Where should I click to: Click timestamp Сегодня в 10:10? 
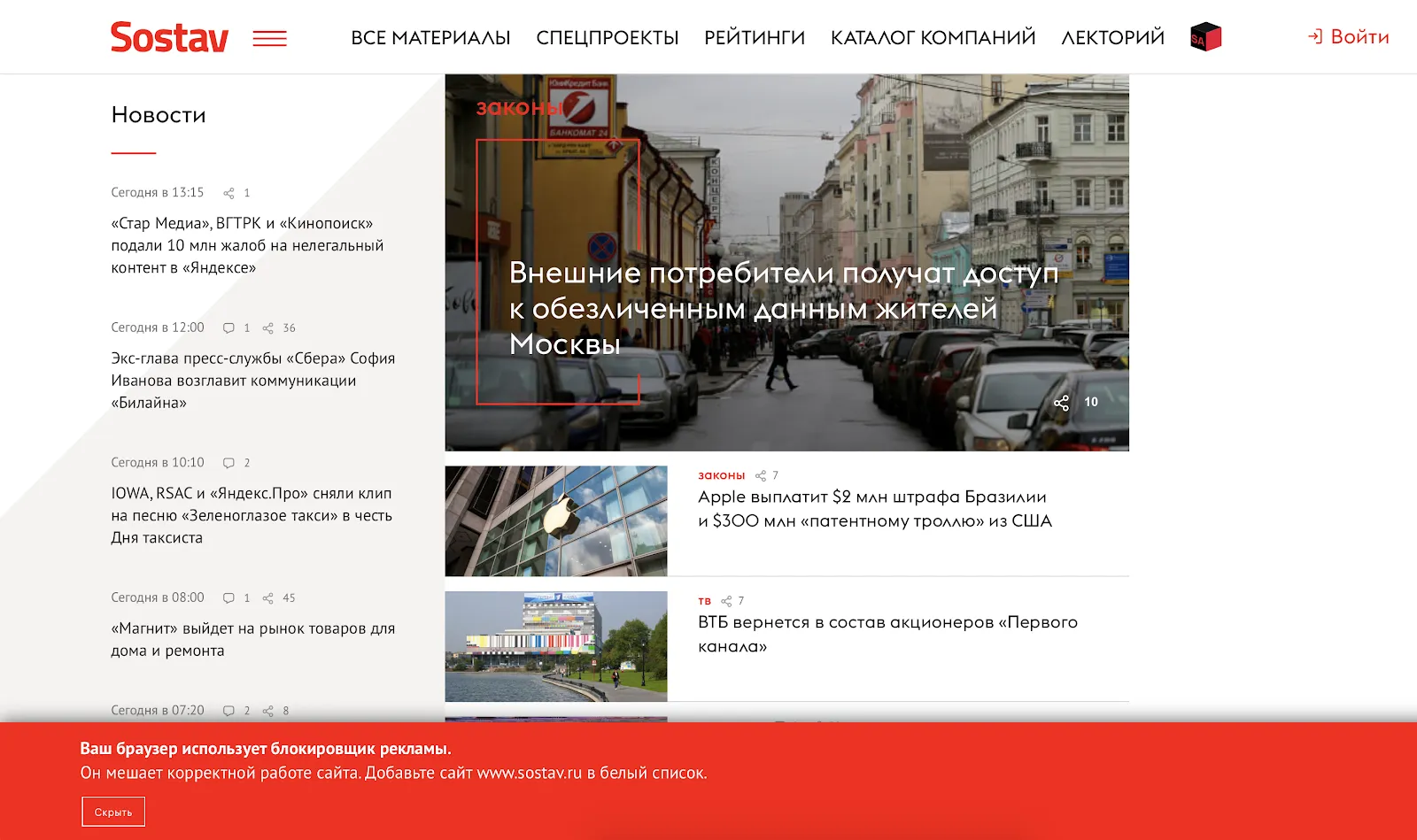pos(158,463)
